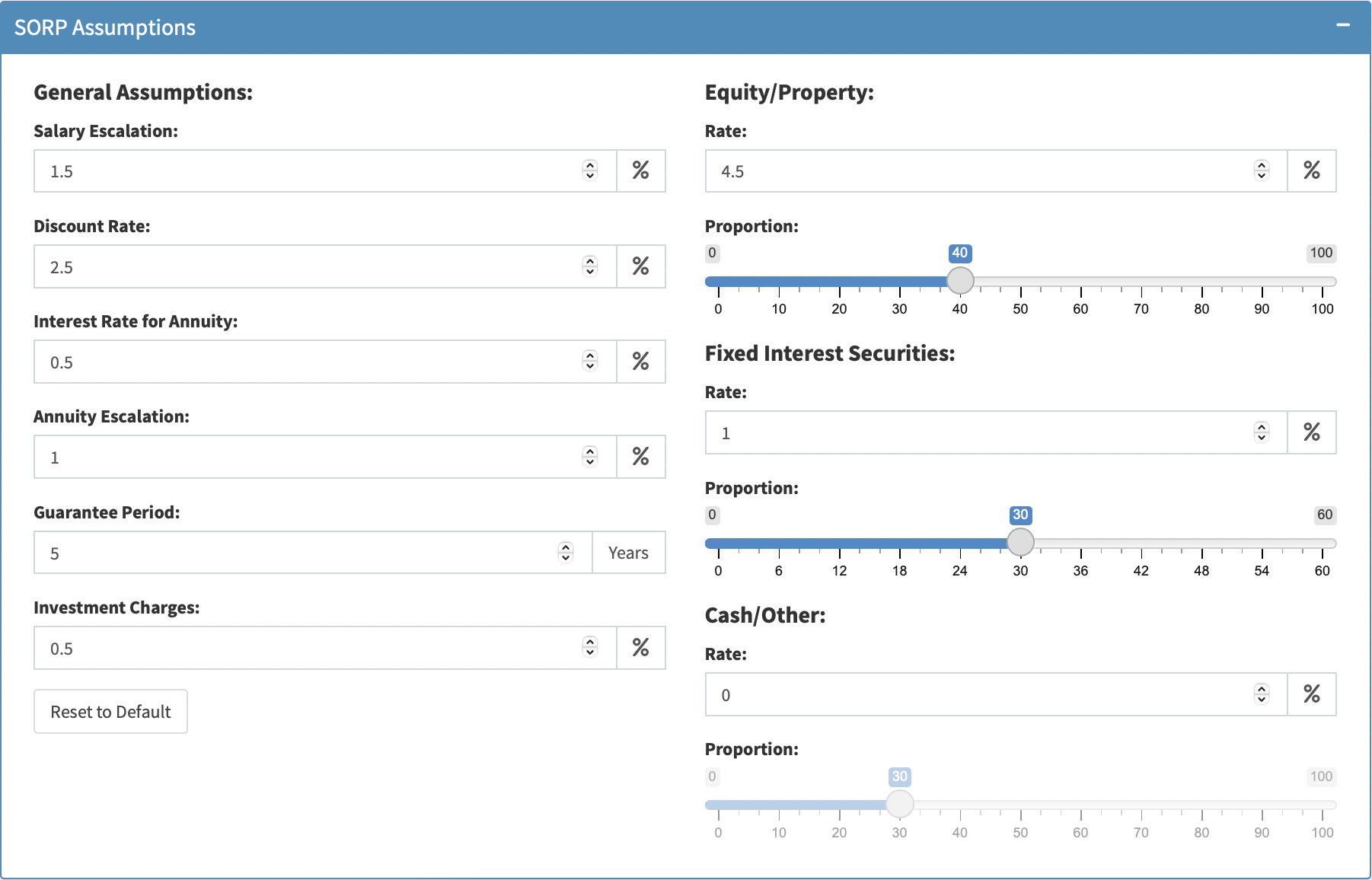This screenshot has width=1372, height=880.
Task: Click the Interest Rate for Annuity stepper
Action: 590,362
